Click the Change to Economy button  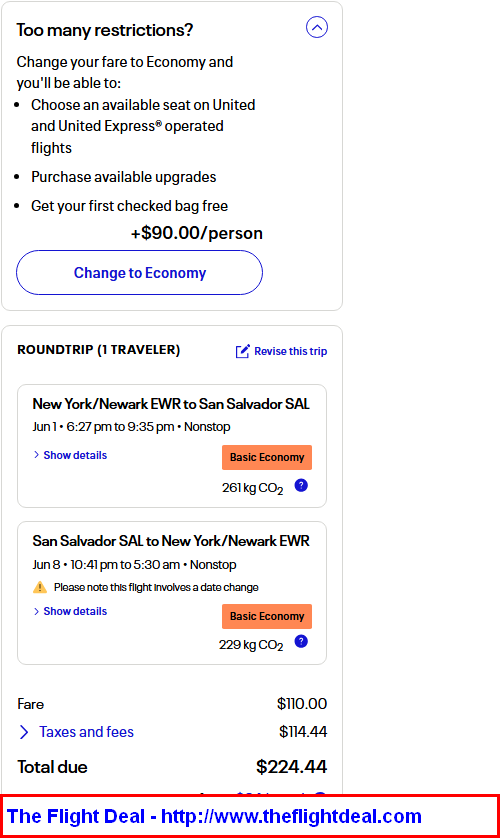click(x=139, y=273)
